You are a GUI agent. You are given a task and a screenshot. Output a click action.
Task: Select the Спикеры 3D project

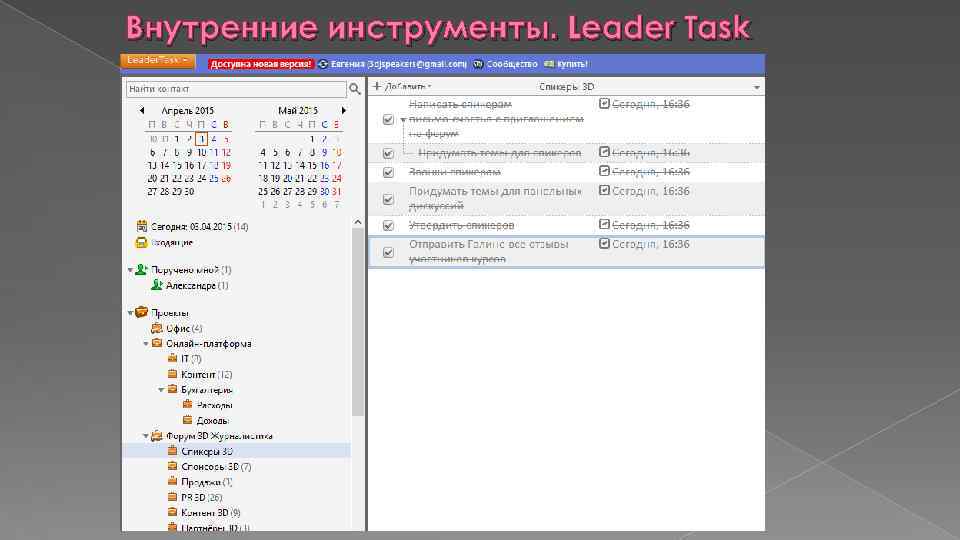tap(207, 451)
